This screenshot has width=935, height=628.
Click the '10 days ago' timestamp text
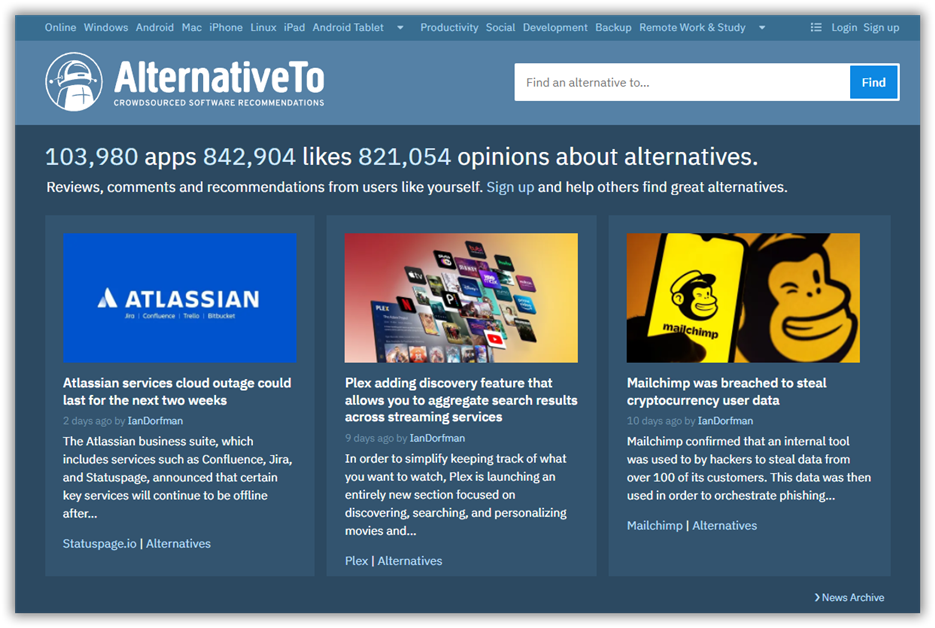click(654, 420)
